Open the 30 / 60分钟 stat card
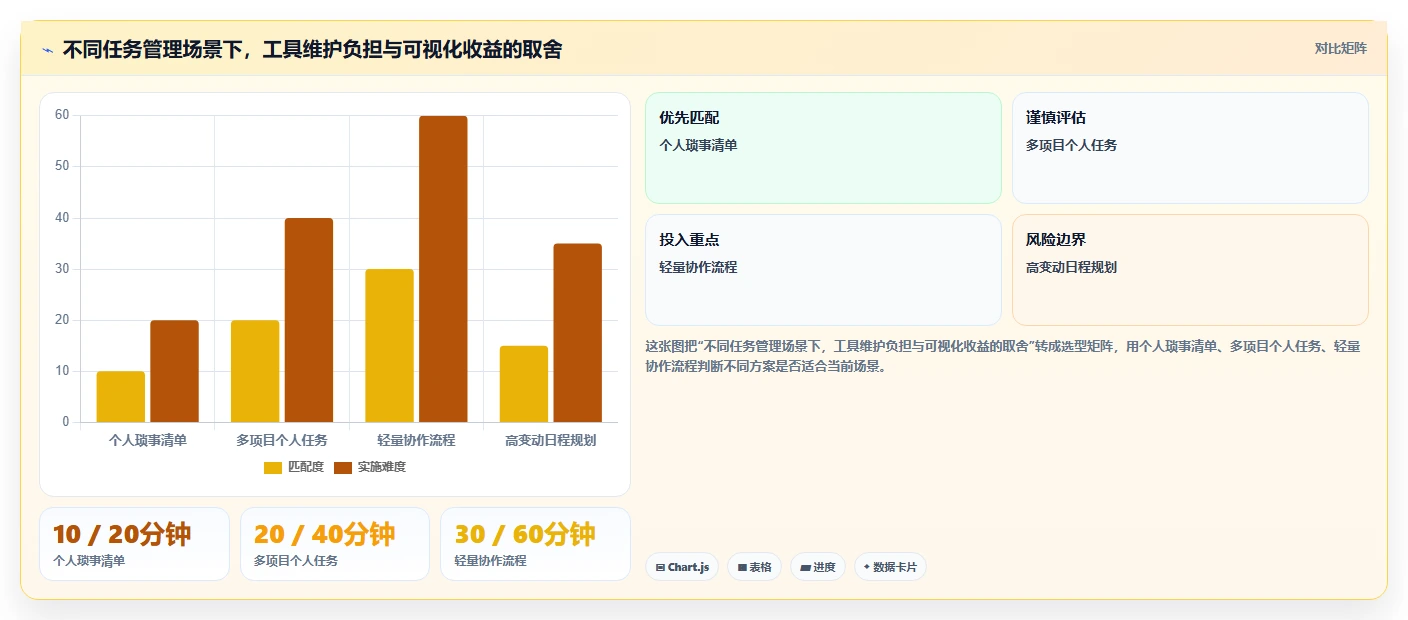Screen dimensions: 1408x620 (x=535, y=544)
